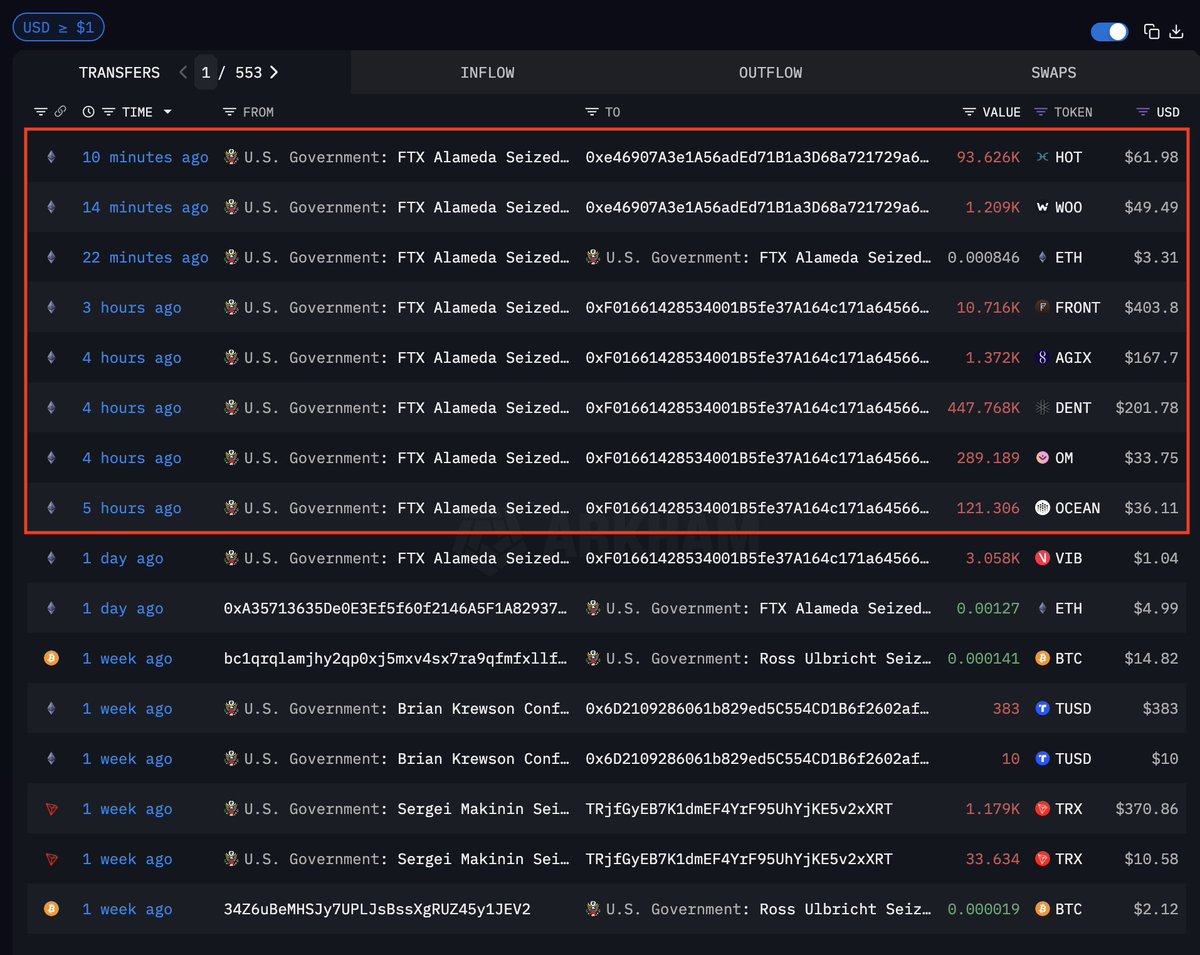The image size is (1200, 955).
Task: Open the 10 minutes ago transaction link
Action: click(145, 157)
